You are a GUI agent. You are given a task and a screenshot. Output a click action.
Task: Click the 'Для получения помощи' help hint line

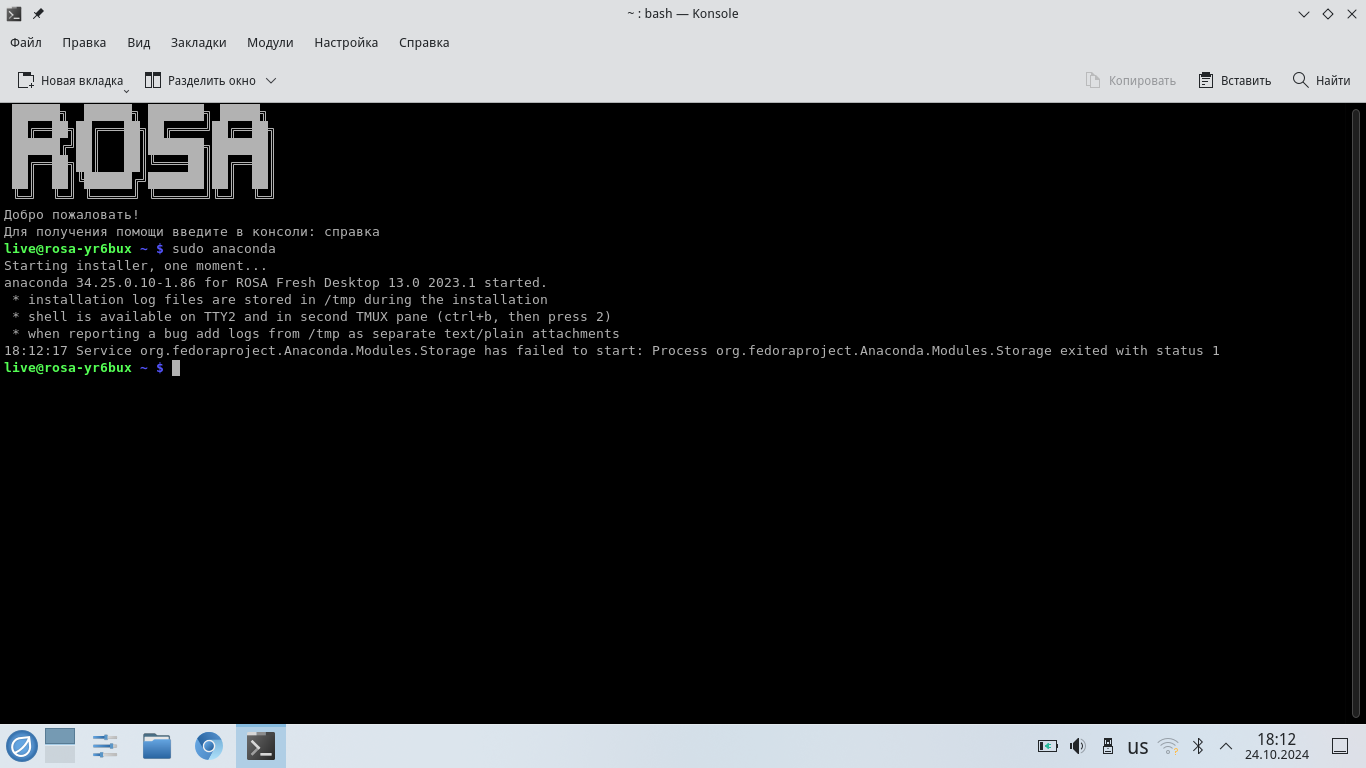(192, 232)
